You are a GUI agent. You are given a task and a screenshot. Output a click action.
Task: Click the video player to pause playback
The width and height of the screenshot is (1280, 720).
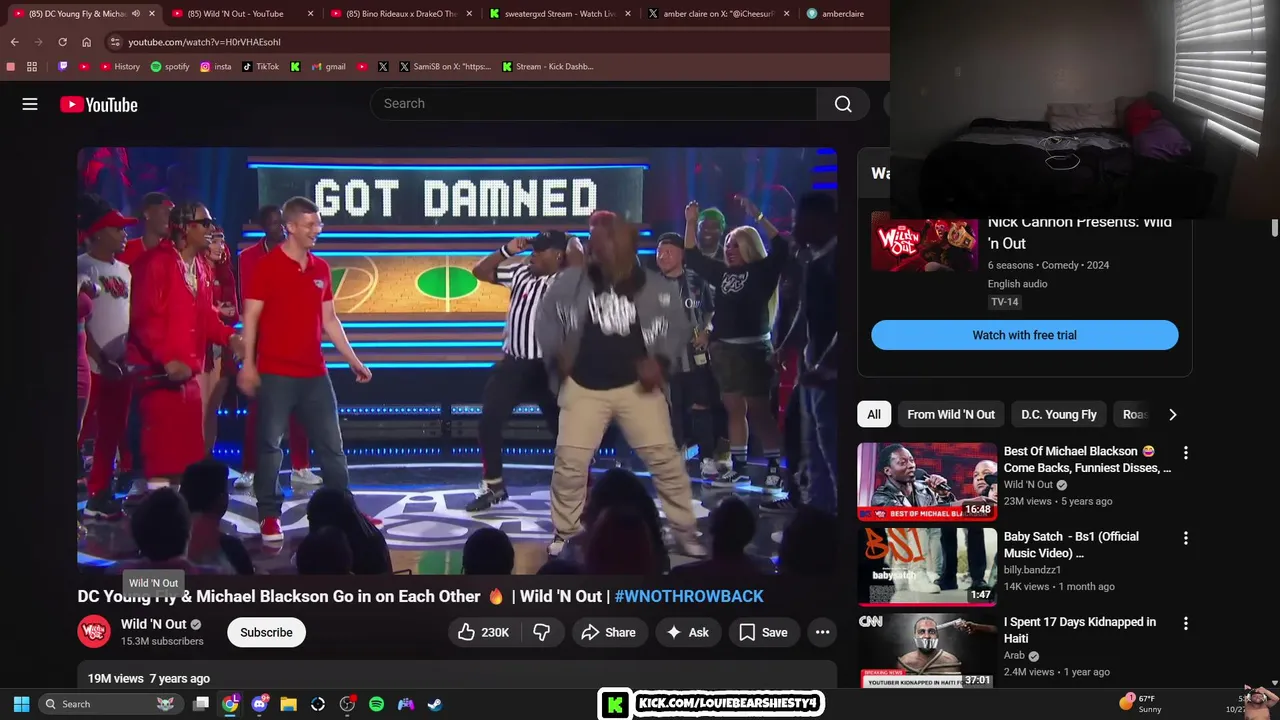point(457,361)
